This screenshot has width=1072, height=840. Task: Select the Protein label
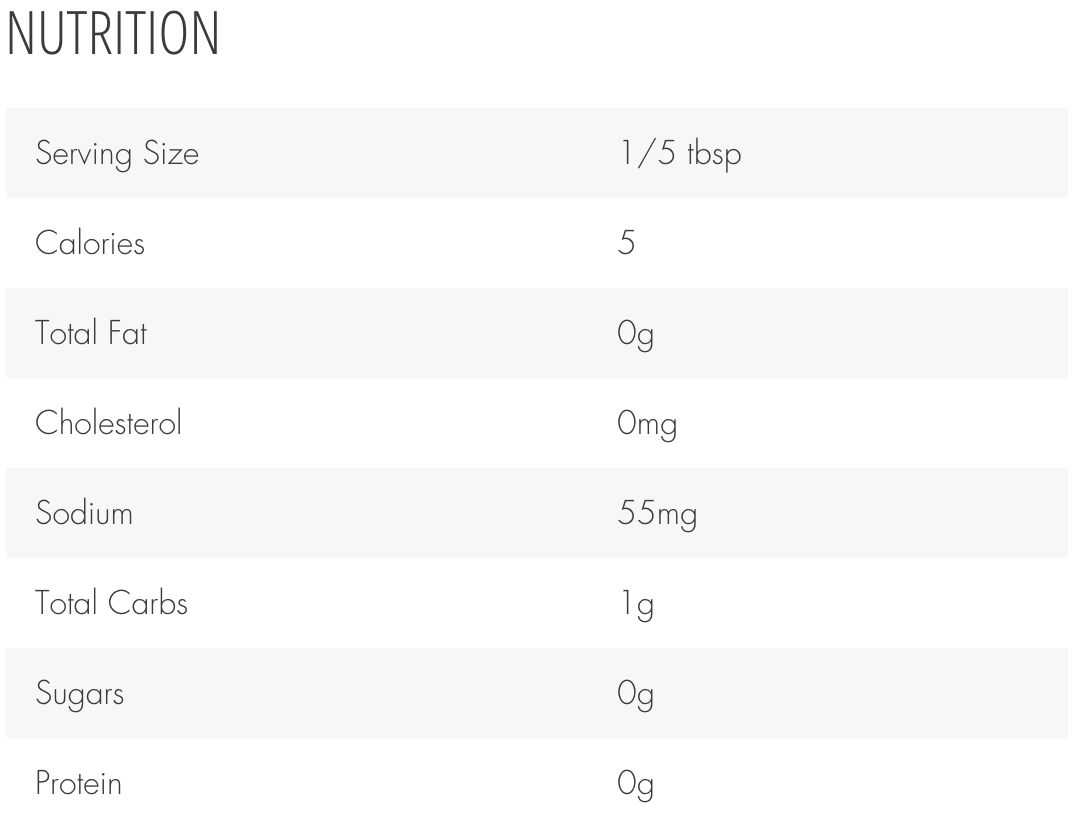pyautogui.click(x=79, y=783)
